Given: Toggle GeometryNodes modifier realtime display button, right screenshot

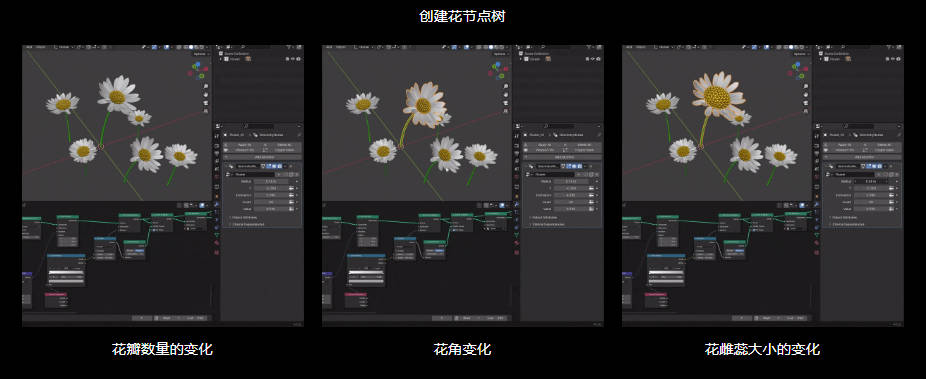Looking at the screenshot, I should (874, 166).
